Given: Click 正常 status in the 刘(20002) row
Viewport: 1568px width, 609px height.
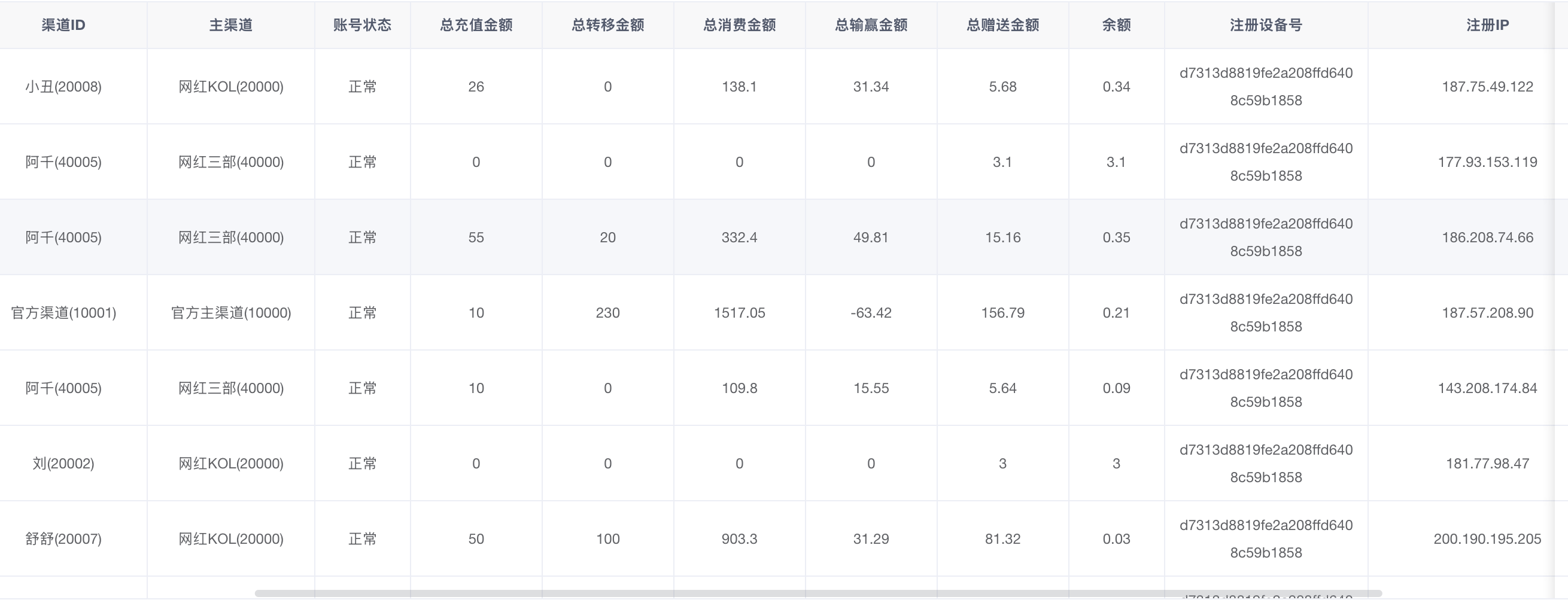Looking at the screenshot, I should pos(362,464).
